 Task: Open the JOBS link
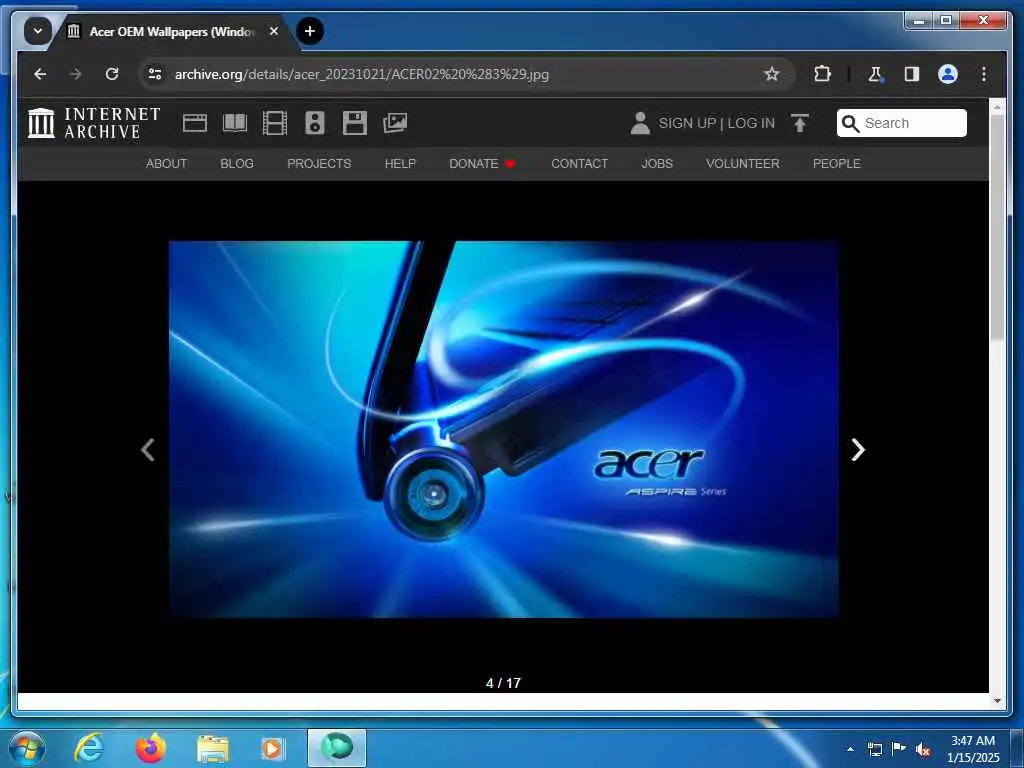coord(657,164)
